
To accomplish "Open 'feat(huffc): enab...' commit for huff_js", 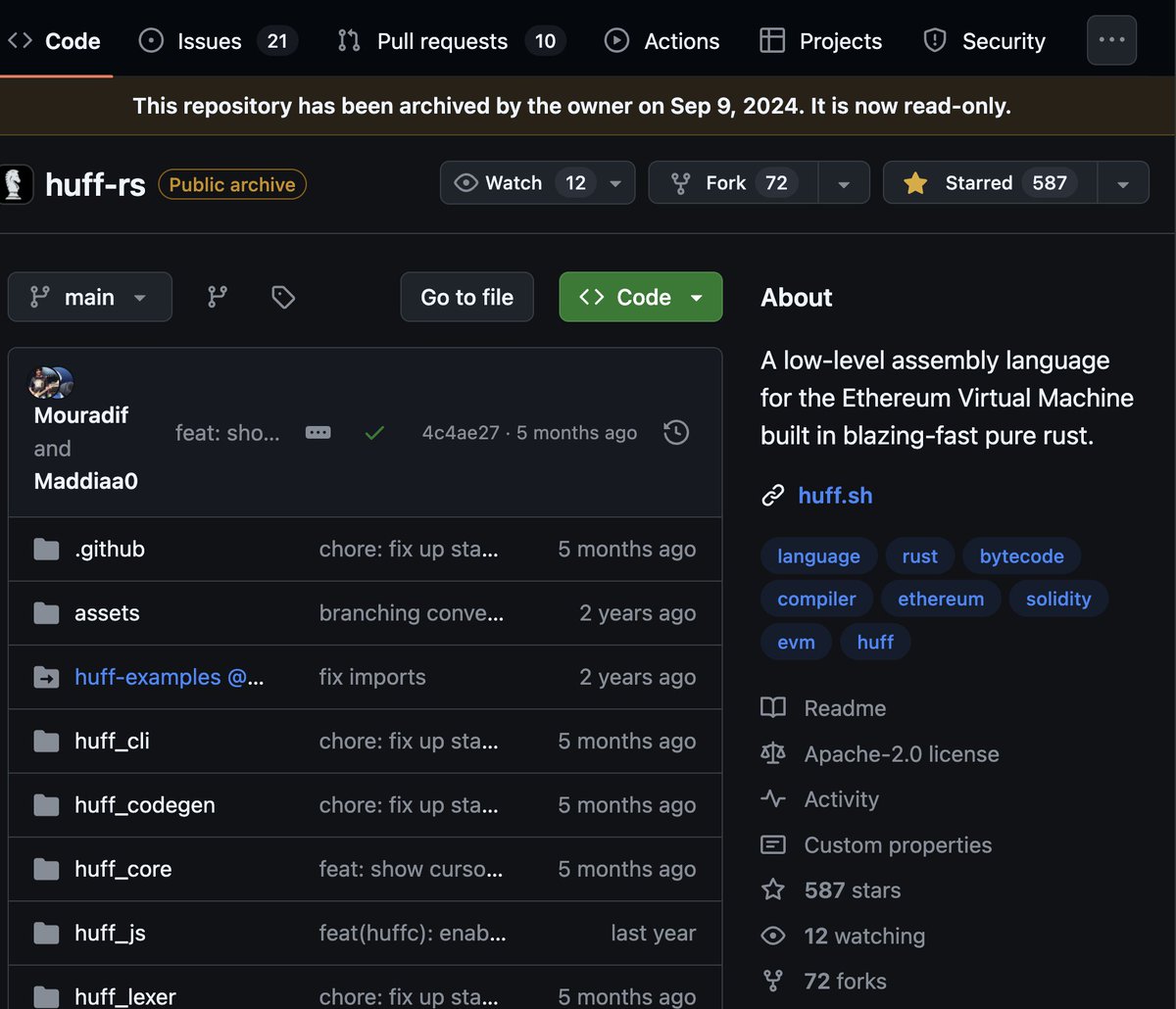I will (x=413, y=934).
